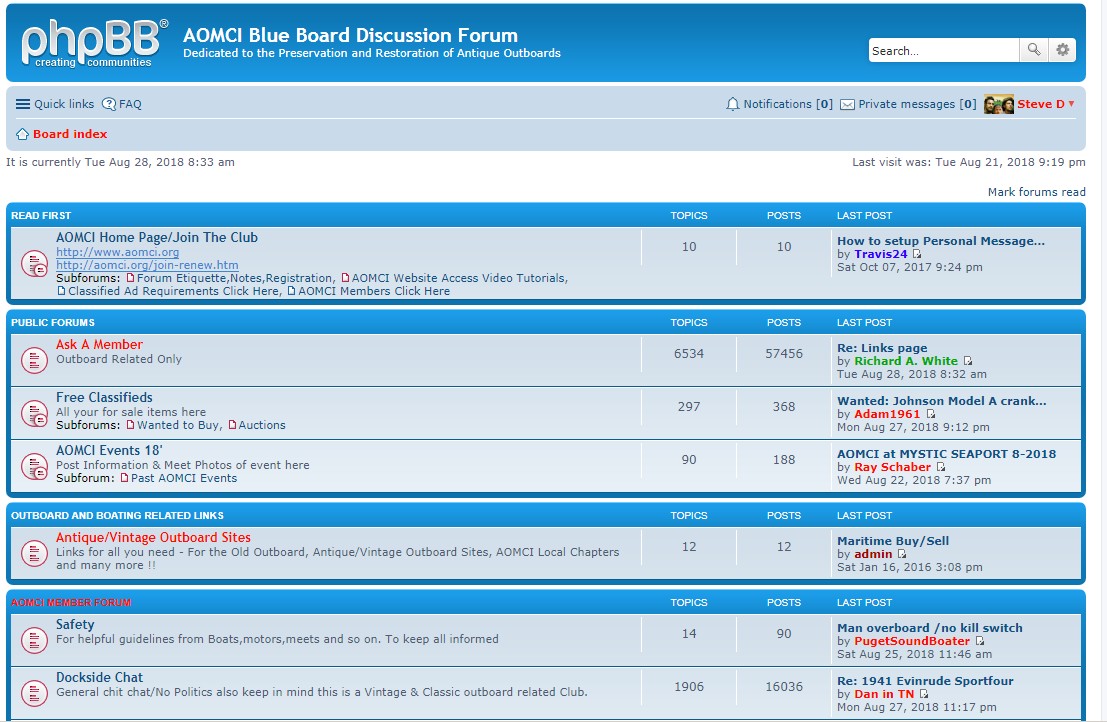This screenshot has width=1107, height=722.
Task: View latest post icon next to PugetSoundBoater
Action: (x=979, y=641)
